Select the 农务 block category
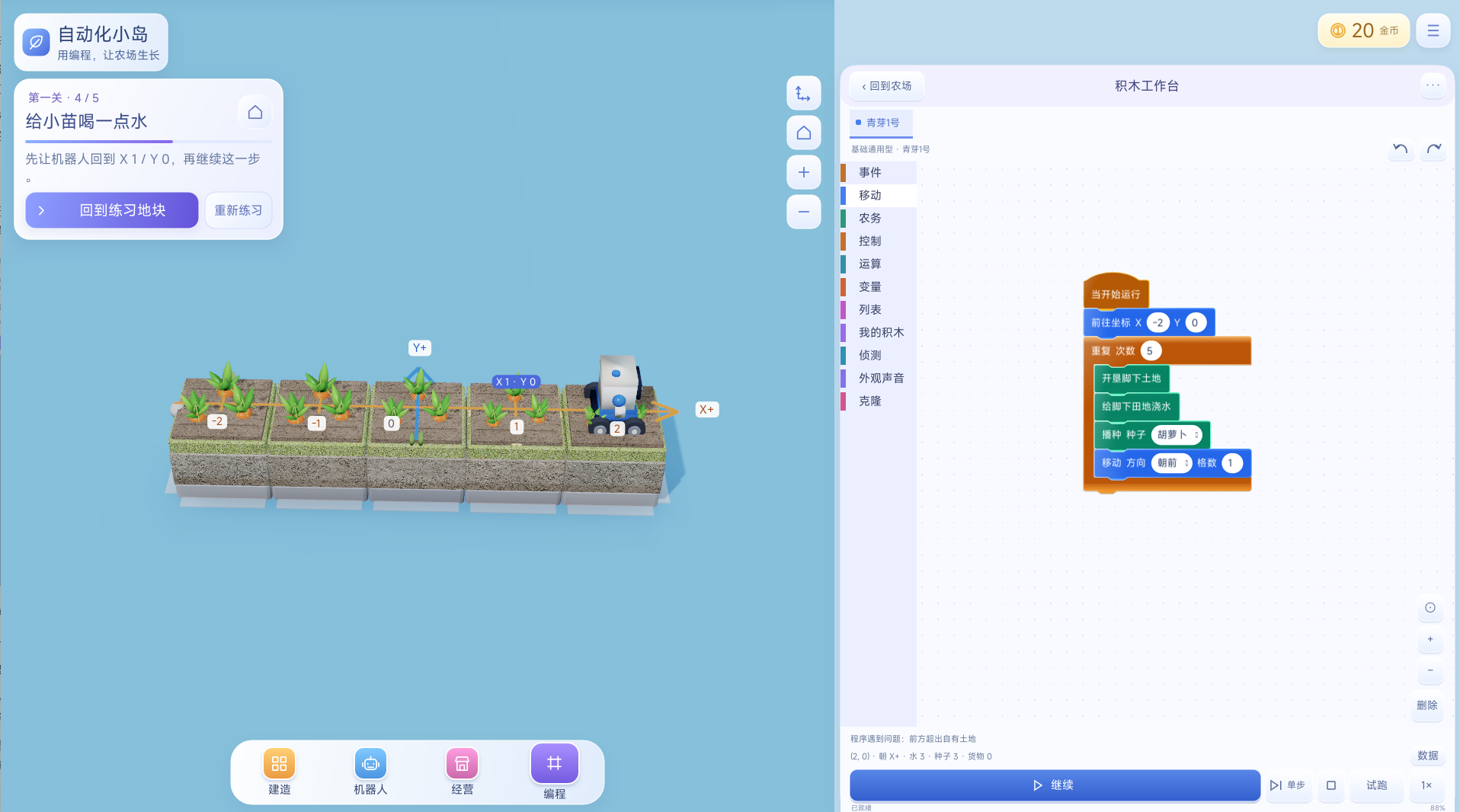 879,219
